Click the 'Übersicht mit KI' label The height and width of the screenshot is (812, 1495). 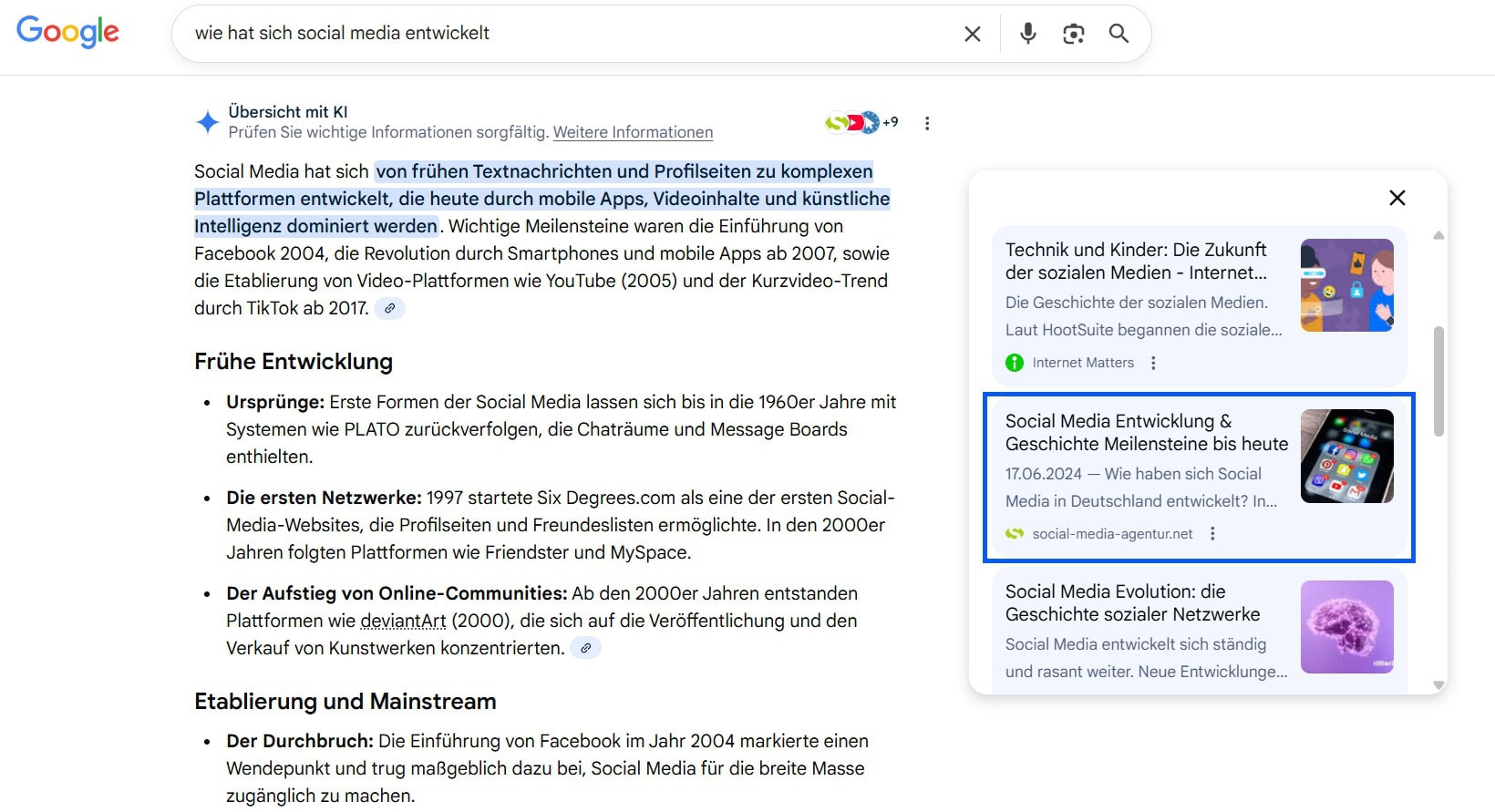tap(288, 112)
